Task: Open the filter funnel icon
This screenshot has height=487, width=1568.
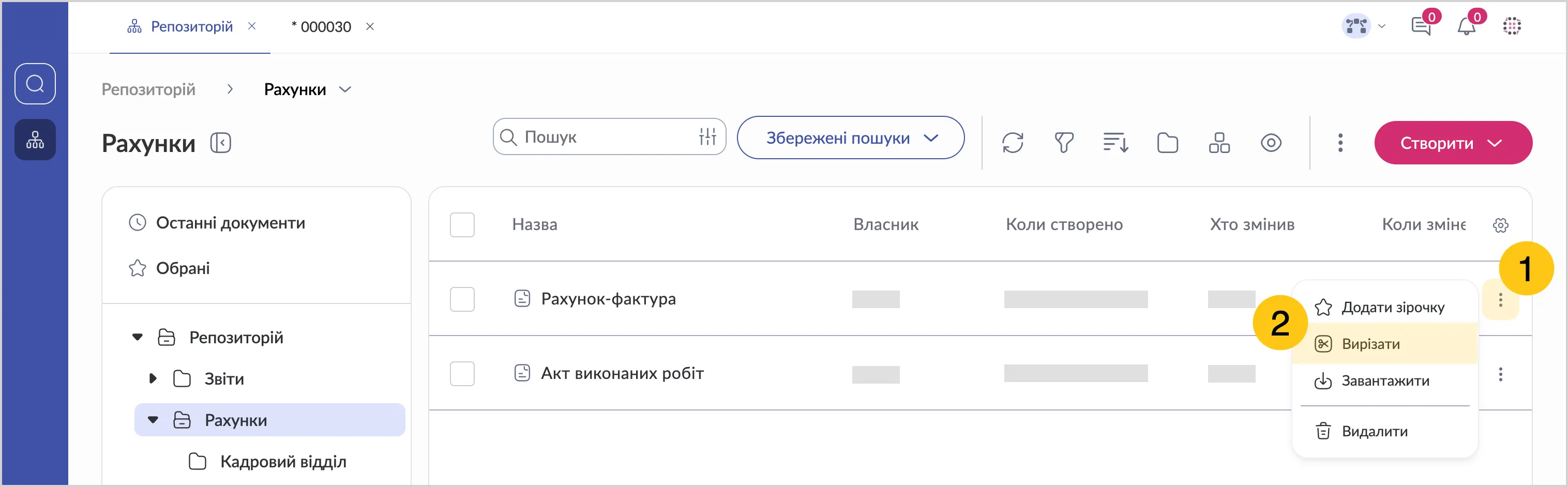Action: (1063, 143)
